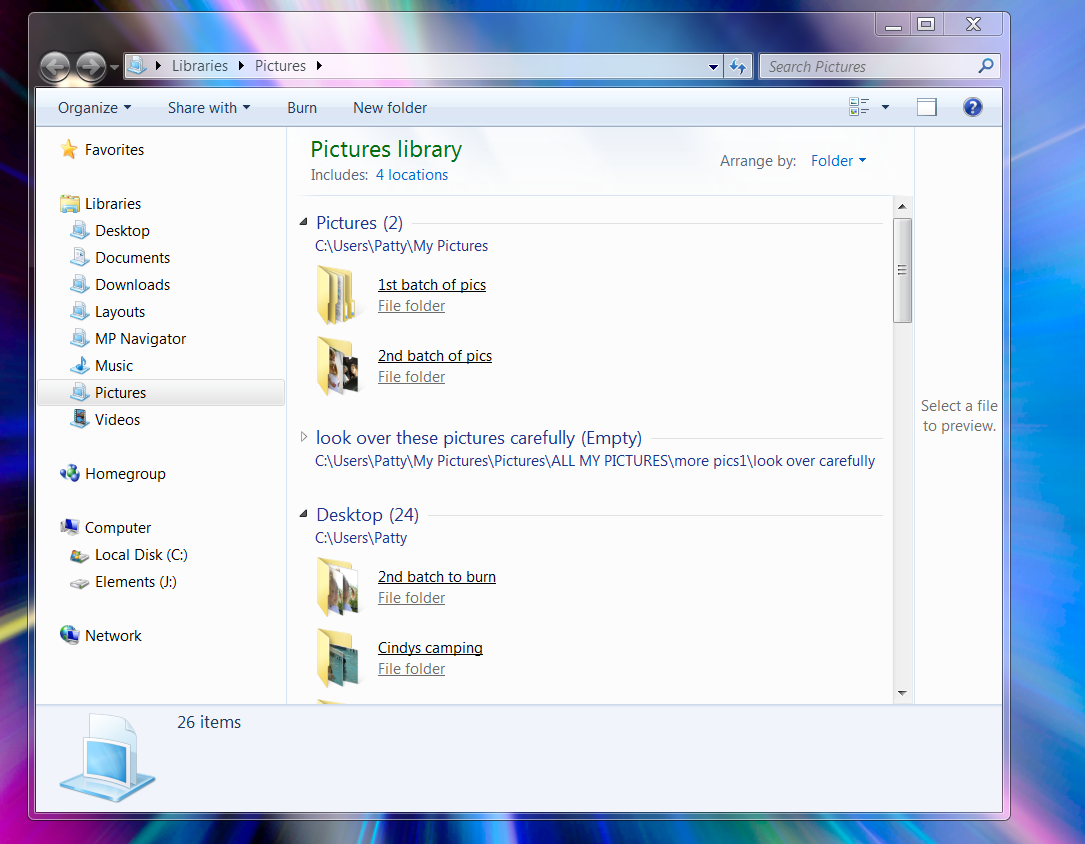The height and width of the screenshot is (844, 1085).
Task: Click the 2nd batch to burn folder thumbnail
Action: coord(337,587)
